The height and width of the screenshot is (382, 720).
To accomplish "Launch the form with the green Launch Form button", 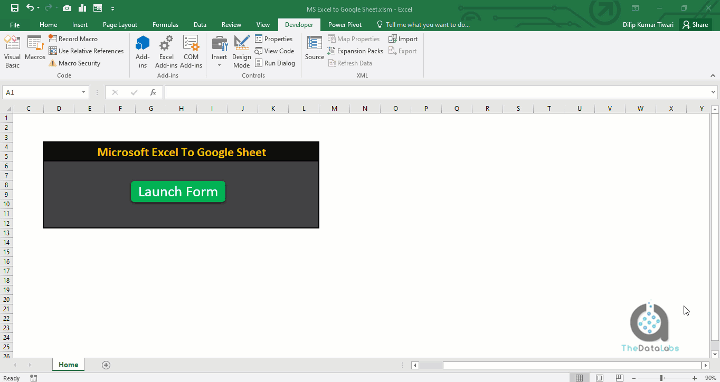I will coord(178,191).
